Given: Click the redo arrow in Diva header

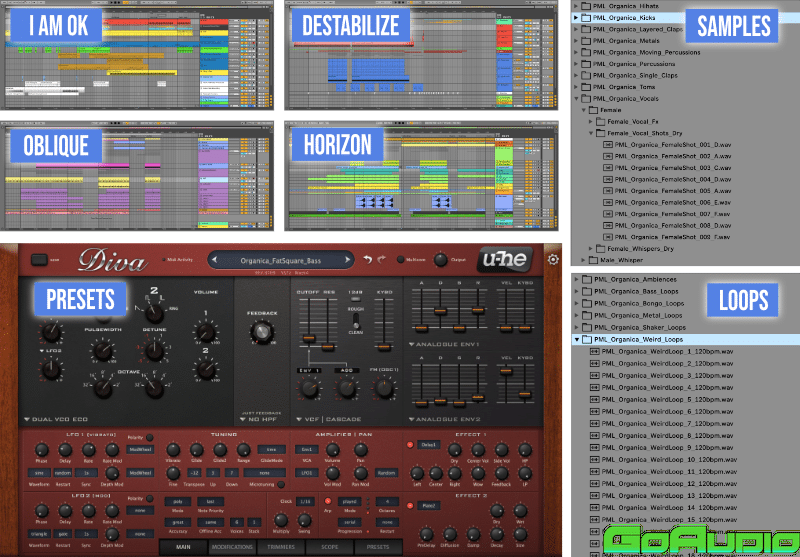Looking at the screenshot, I should pyautogui.click(x=382, y=259).
